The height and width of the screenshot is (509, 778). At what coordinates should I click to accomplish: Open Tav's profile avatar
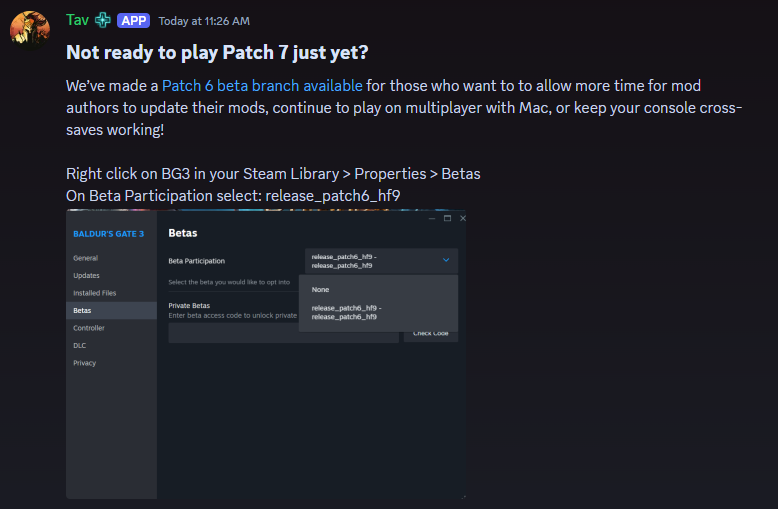30,29
